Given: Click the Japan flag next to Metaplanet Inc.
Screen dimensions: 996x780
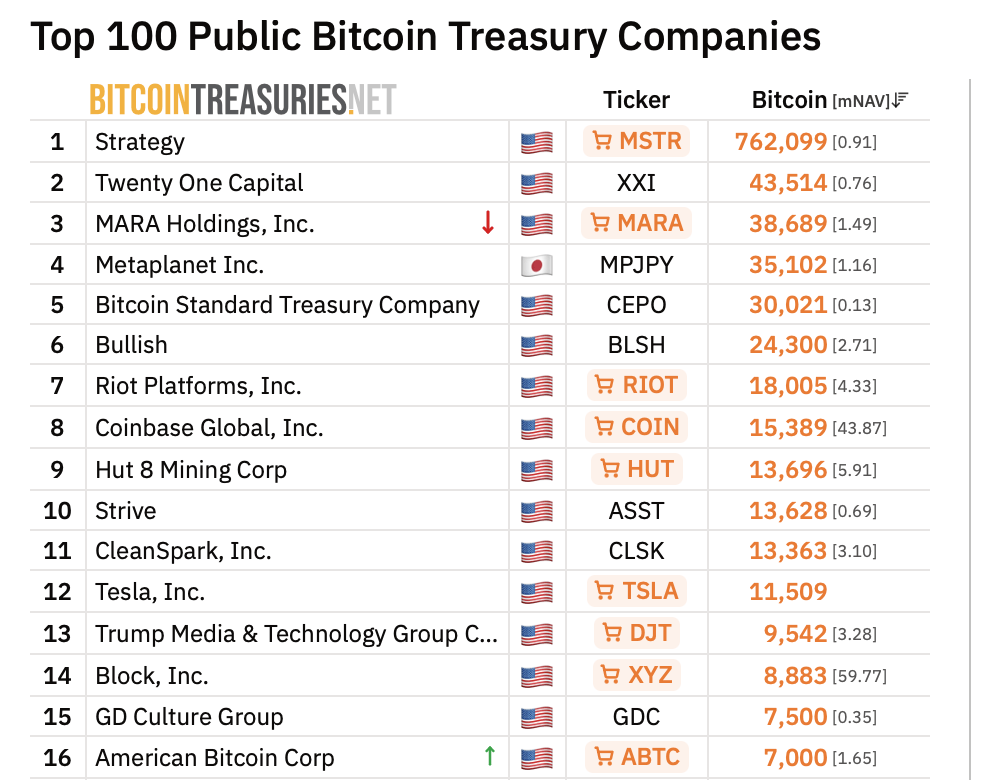Looking at the screenshot, I should click(536, 264).
